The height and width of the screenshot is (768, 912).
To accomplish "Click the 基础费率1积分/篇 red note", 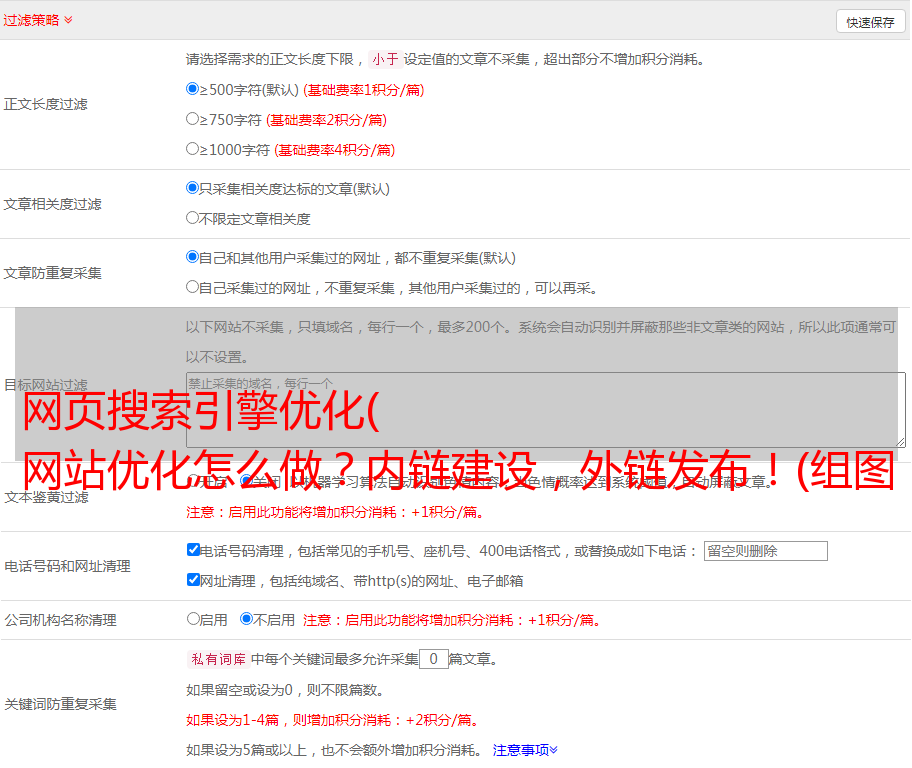I will pos(364,90).
